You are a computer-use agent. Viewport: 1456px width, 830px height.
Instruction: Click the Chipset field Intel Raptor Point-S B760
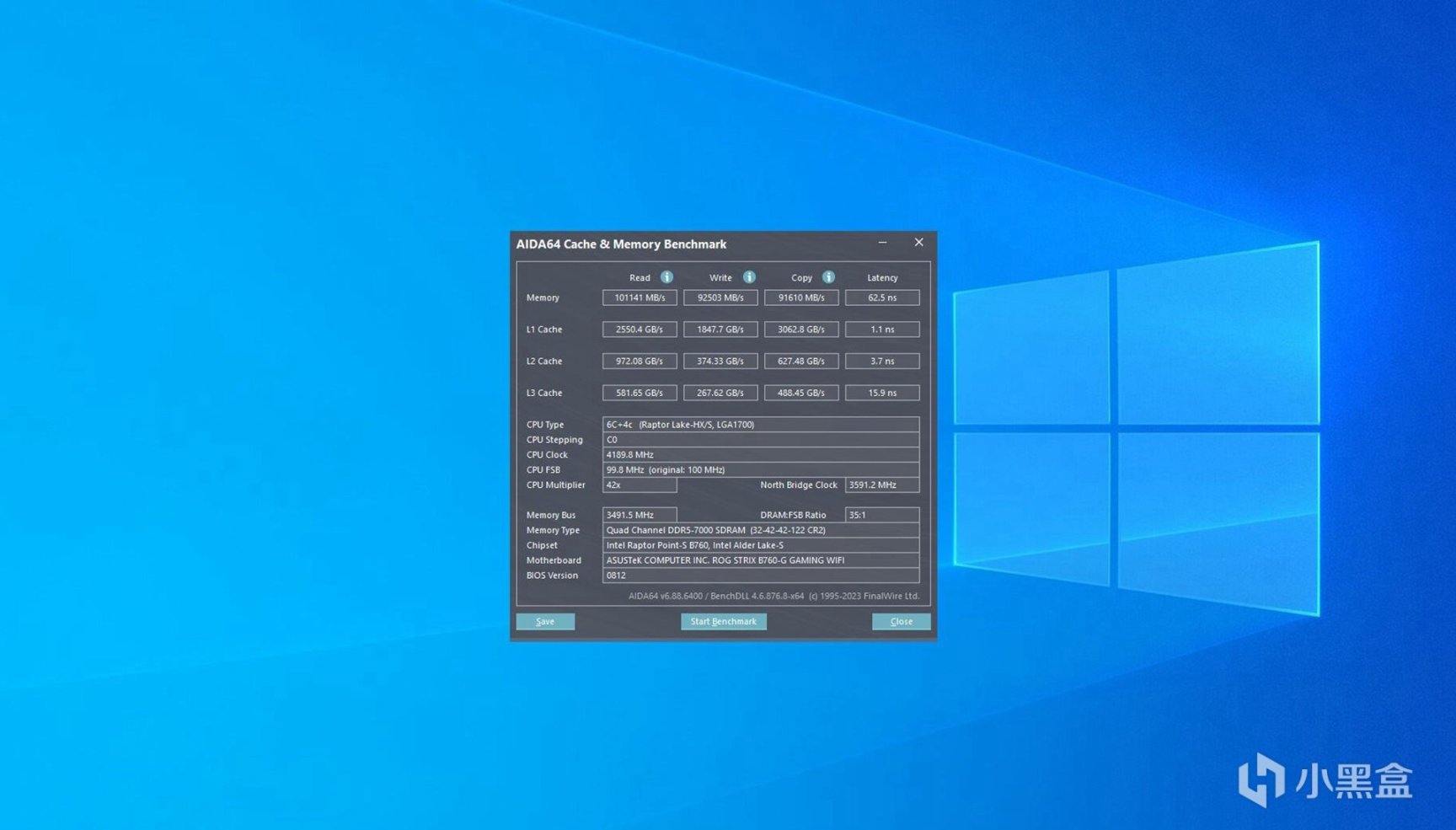coord(761,545)
